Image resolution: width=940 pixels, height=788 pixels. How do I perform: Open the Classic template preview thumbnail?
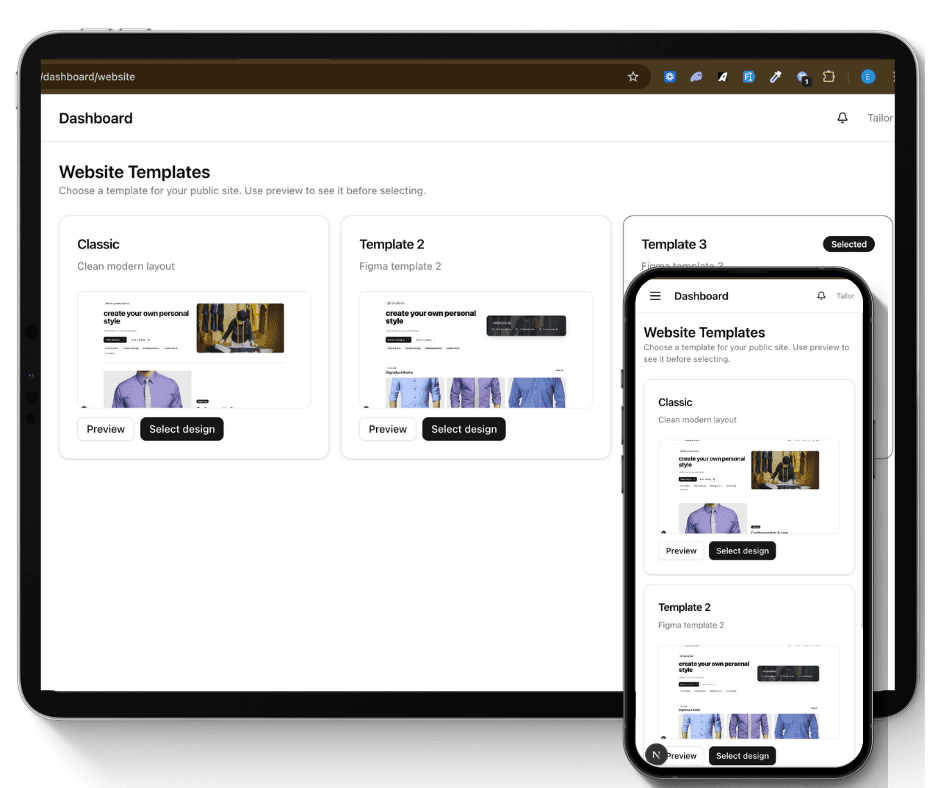(x=194, y=349)
